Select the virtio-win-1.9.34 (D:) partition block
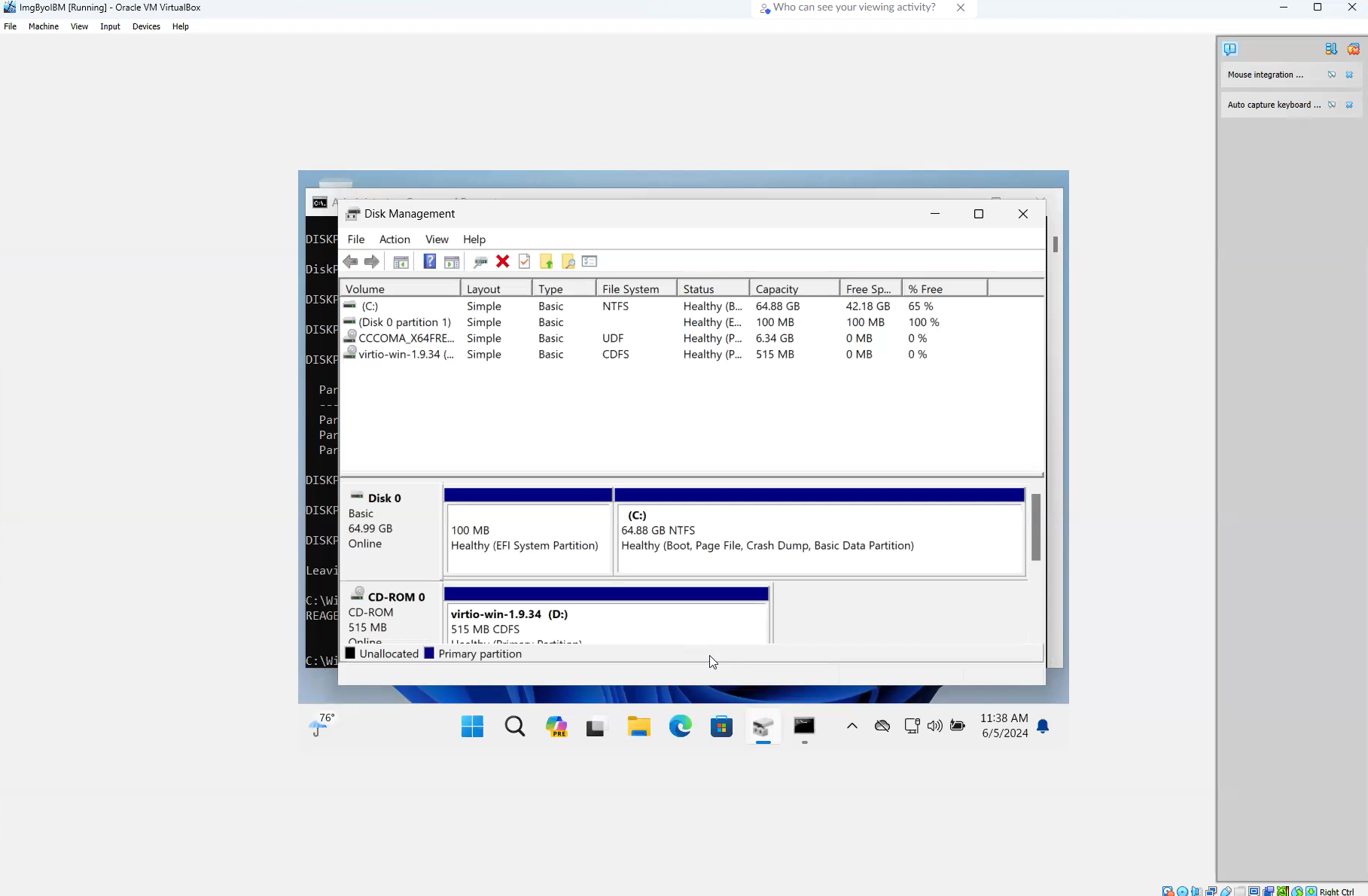This screenshot has width=1368, height=896. pyautogui.click(x=606, y=616)
